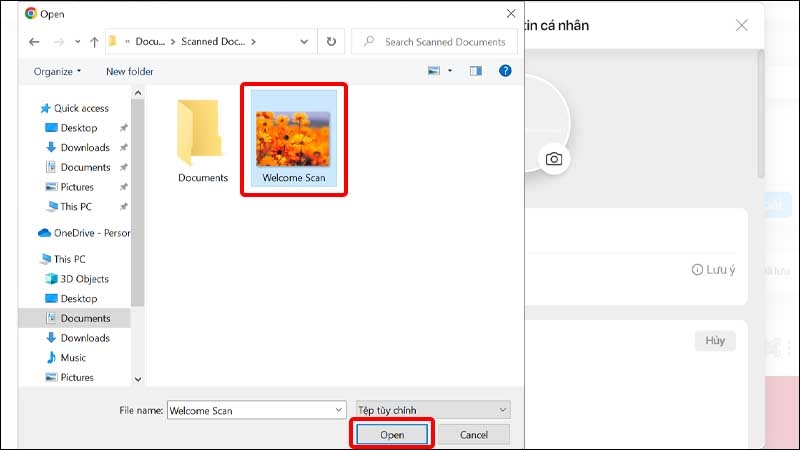Open Downloads under This PC
Image resolution: width=800 pixels, height=450 pixels.
[78, 338]
